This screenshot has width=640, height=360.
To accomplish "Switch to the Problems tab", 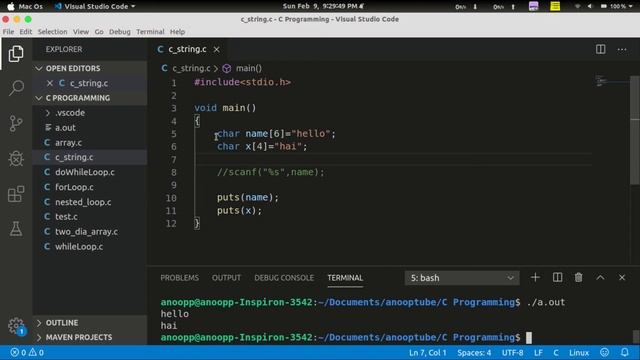I will [x=180, y=278].
